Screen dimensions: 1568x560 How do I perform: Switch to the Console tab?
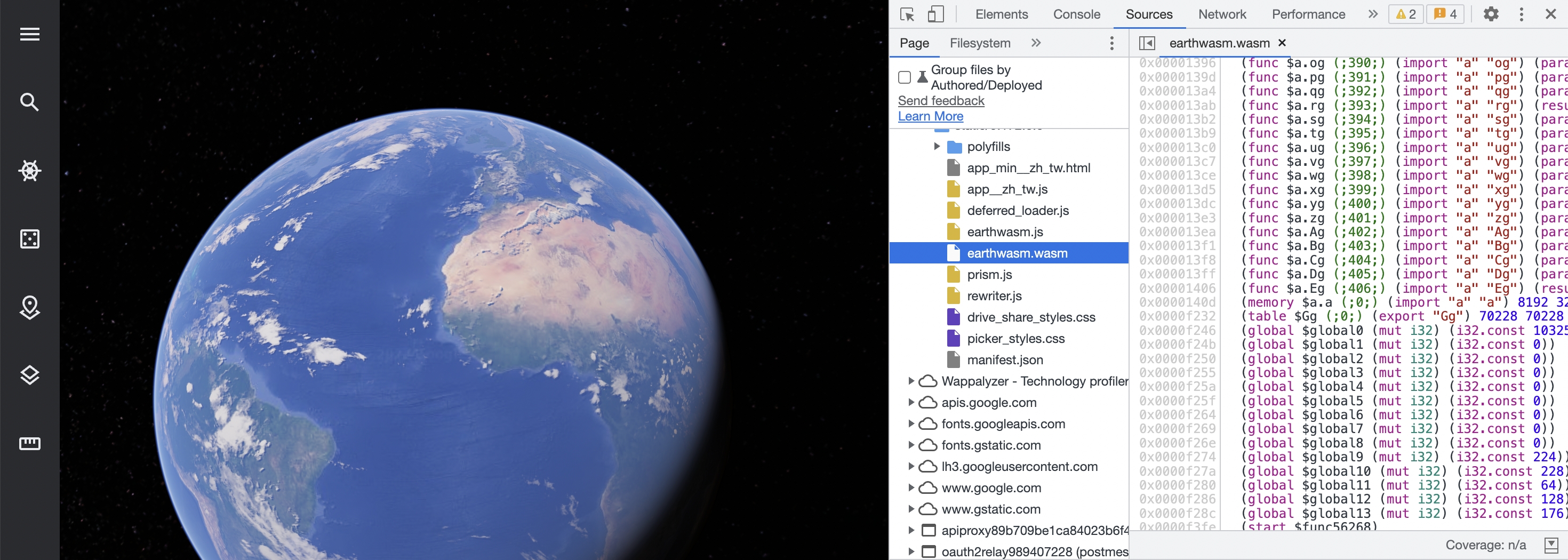pyautogui.click(x=1076, y=14)
